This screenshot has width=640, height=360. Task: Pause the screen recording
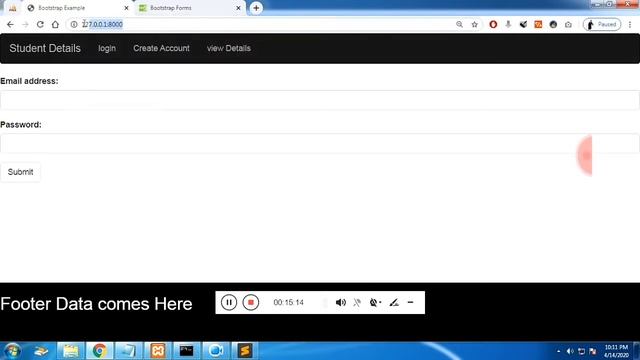[229, 302]
